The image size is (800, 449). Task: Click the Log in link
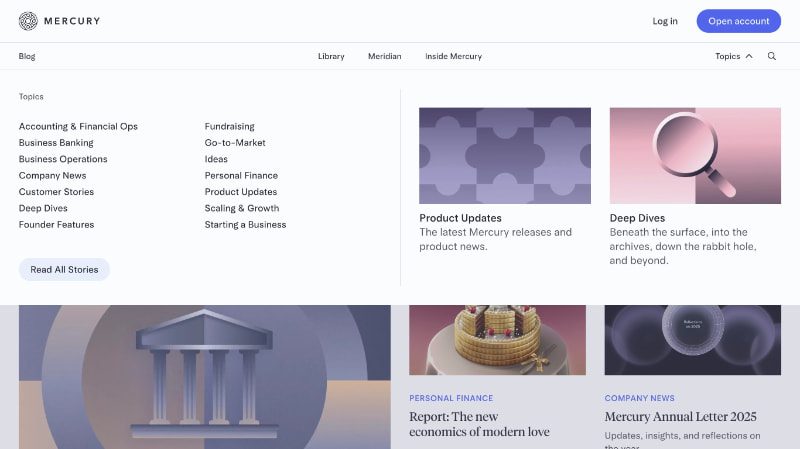click(x=665, y=21)
